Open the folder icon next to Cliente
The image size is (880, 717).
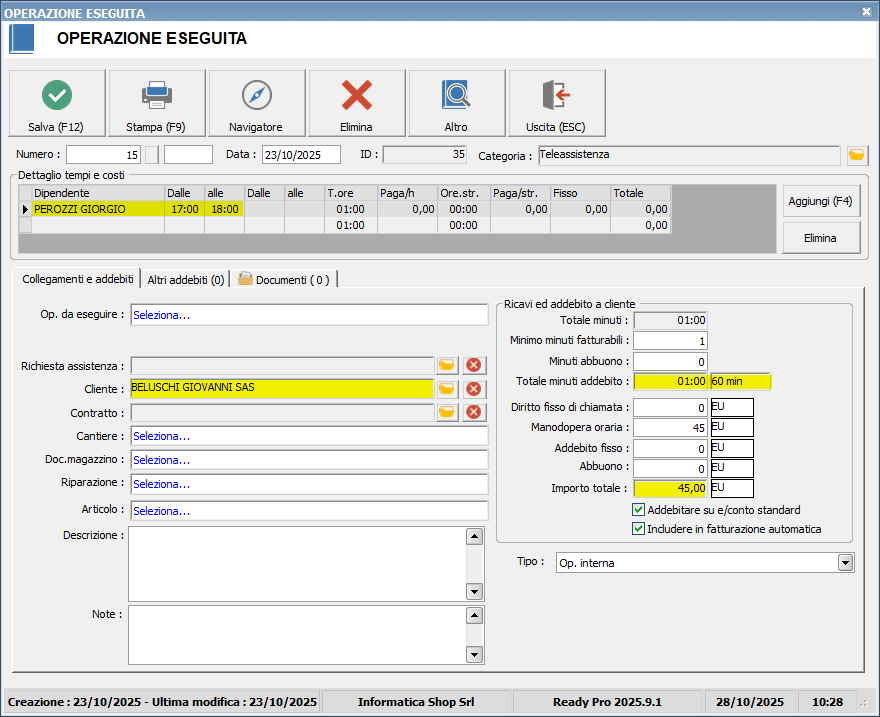[447, 389]
